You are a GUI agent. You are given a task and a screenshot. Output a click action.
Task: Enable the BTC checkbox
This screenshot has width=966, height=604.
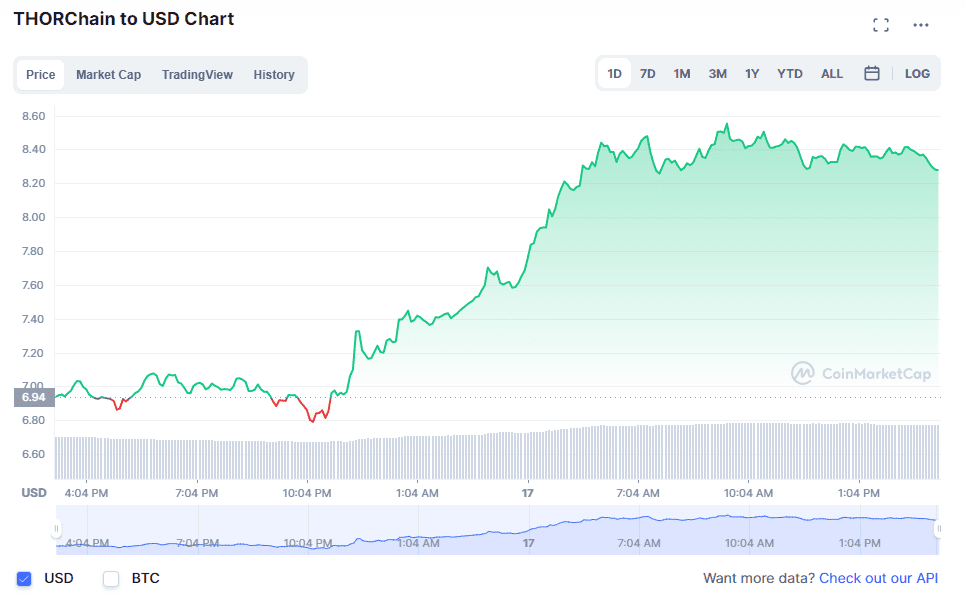(x=110, y=578)
